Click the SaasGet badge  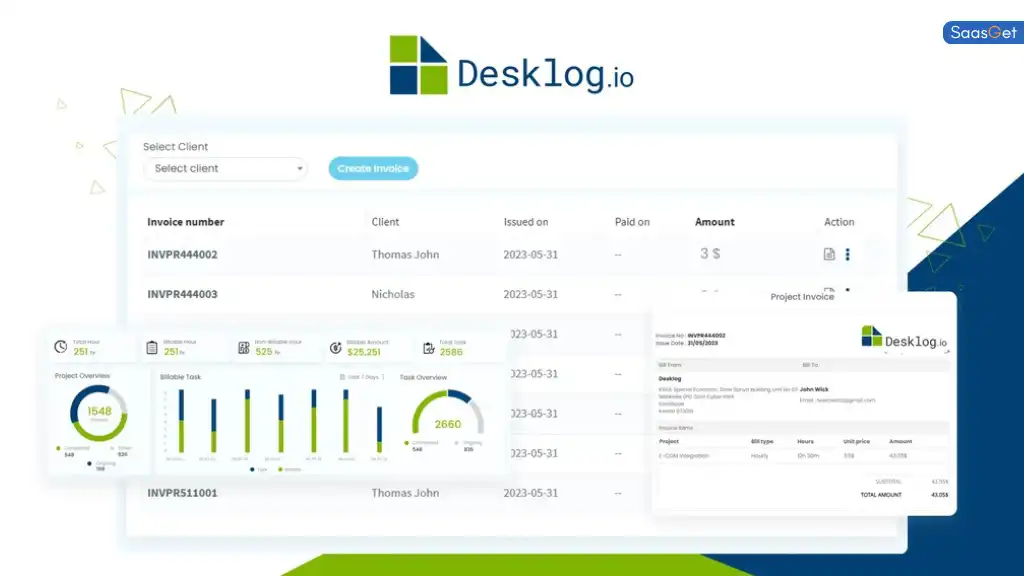point(983,33)
